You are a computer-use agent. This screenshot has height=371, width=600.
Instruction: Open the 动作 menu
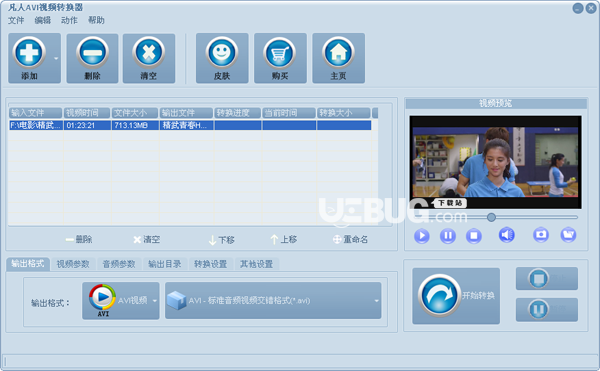(x=69, y=20)
